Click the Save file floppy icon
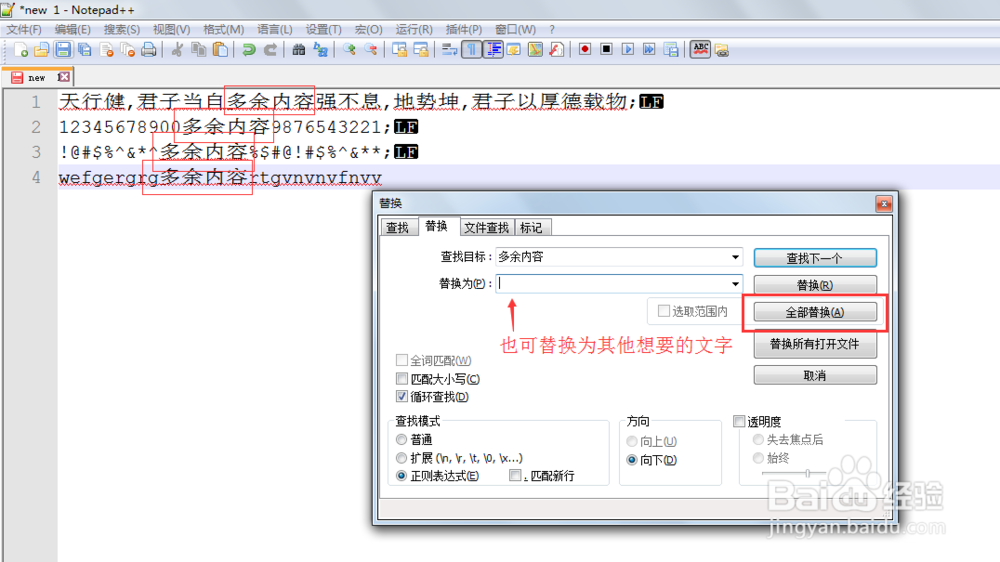The image size is (1000, 562). 62,50
